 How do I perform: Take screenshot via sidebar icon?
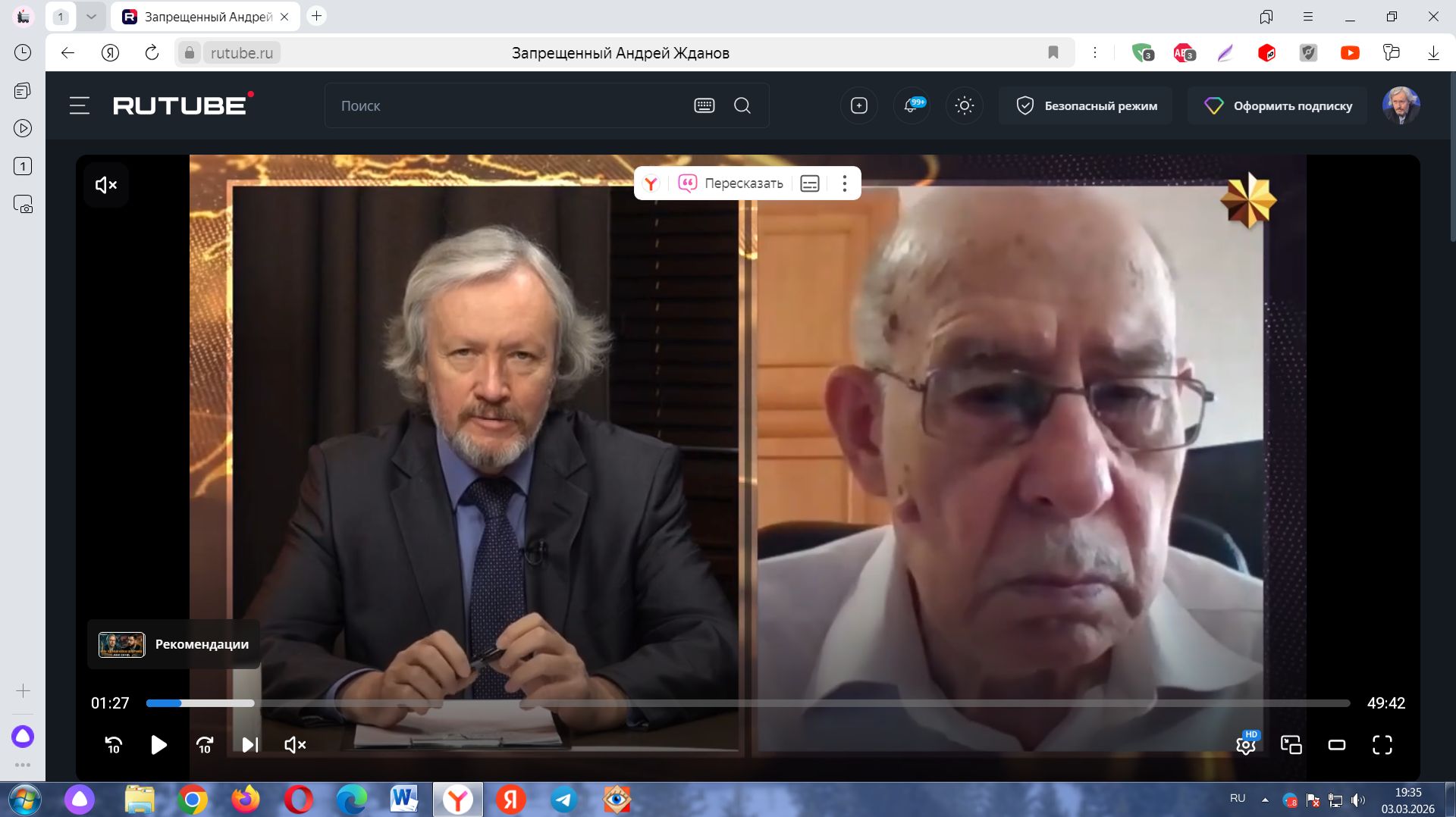(23, 205)
